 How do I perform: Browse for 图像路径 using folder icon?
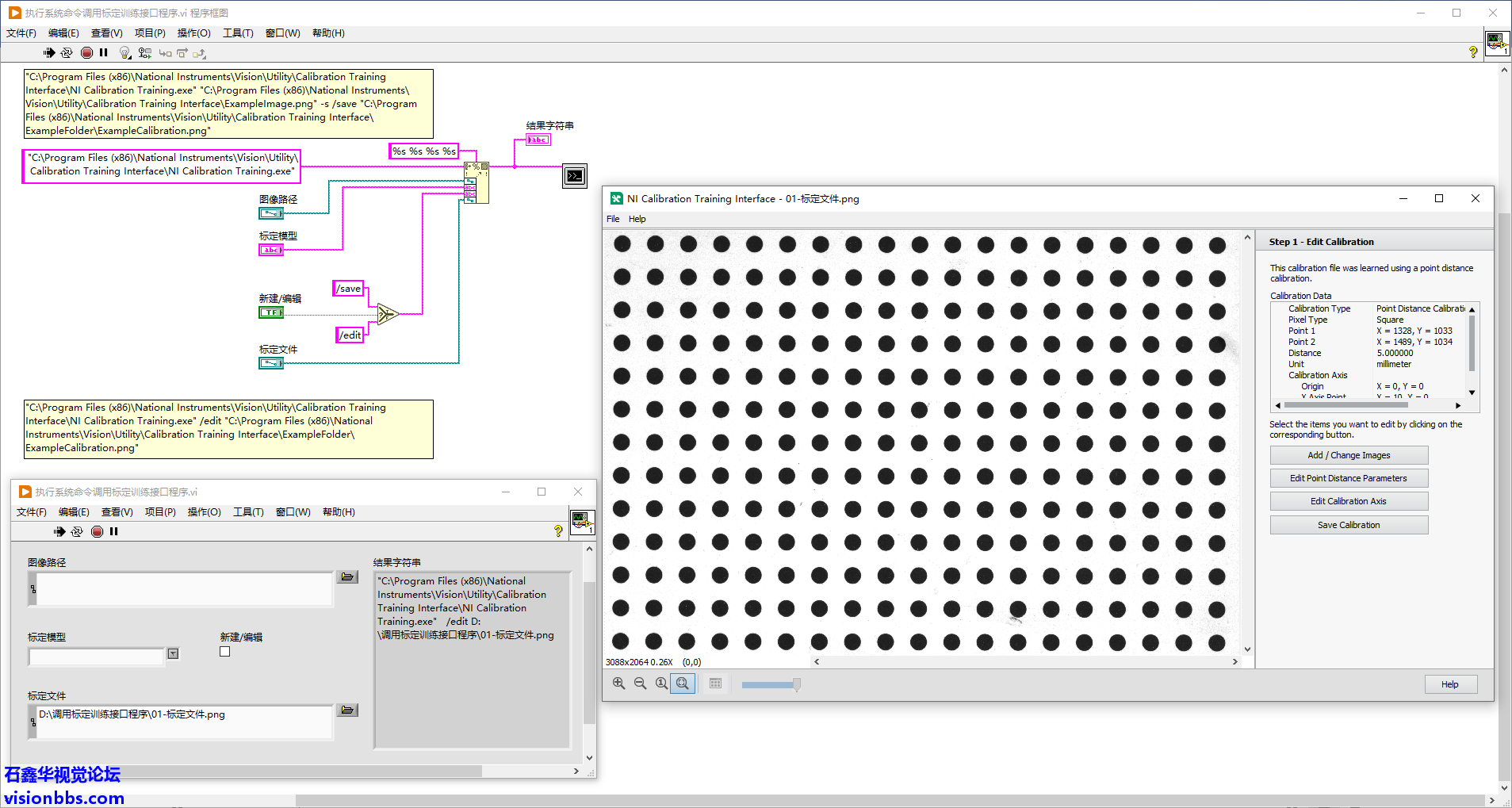point(347,577)
